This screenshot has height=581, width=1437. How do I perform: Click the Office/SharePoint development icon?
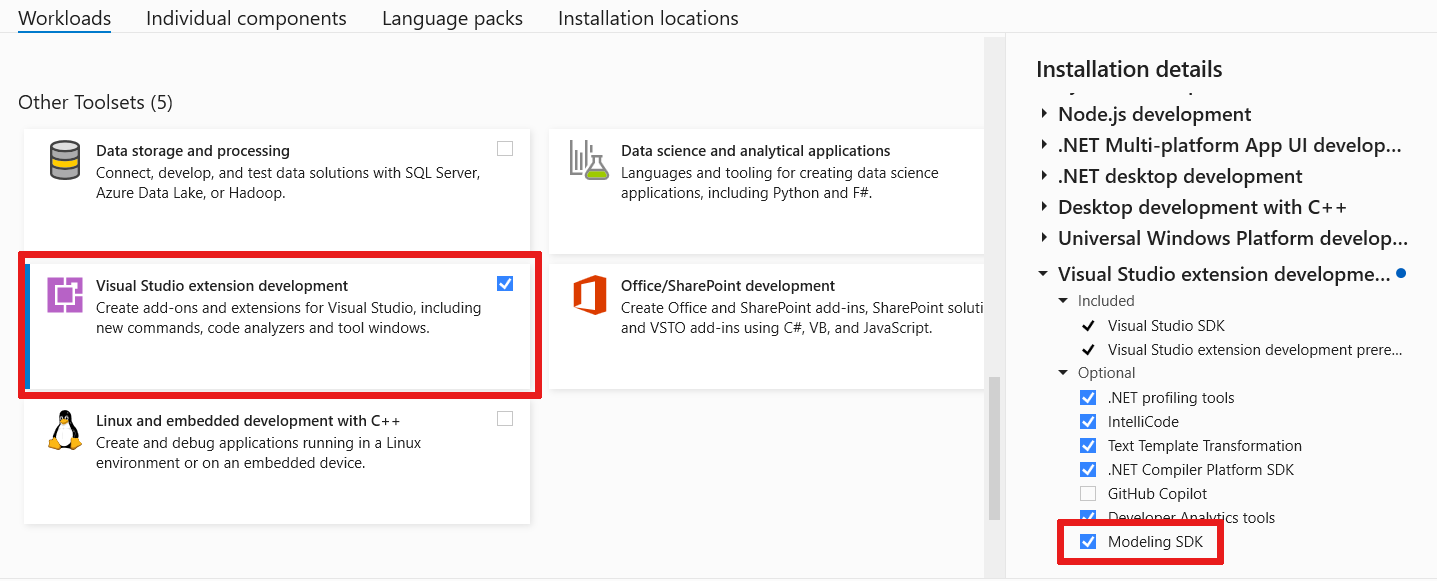pos(588,296)
